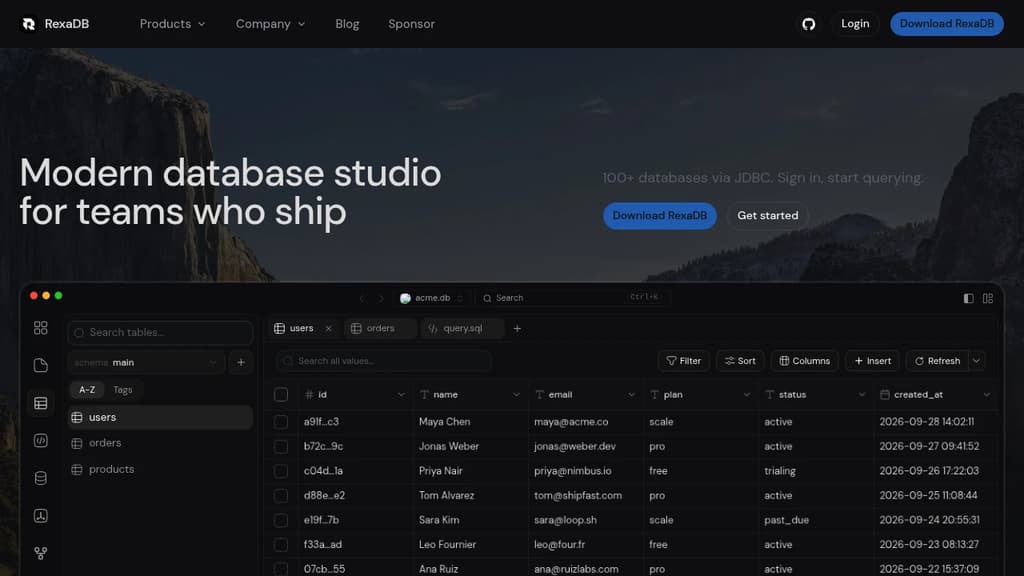Click the green maximize window dot
The height and width of the screenshot is (576, 1024).
[x=59, y=296]
